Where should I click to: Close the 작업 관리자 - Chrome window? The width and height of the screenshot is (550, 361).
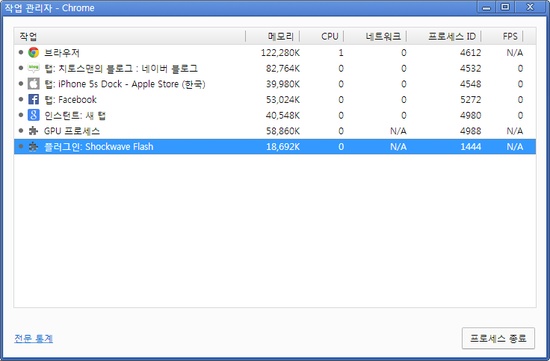coord(530,7)
